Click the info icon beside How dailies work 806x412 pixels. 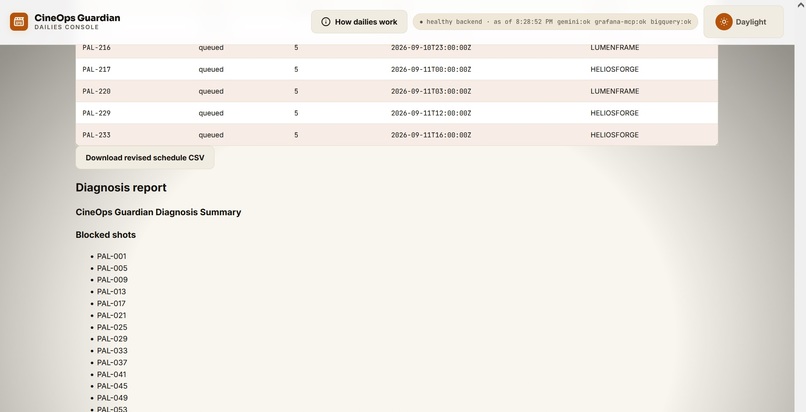pos(325,22)
